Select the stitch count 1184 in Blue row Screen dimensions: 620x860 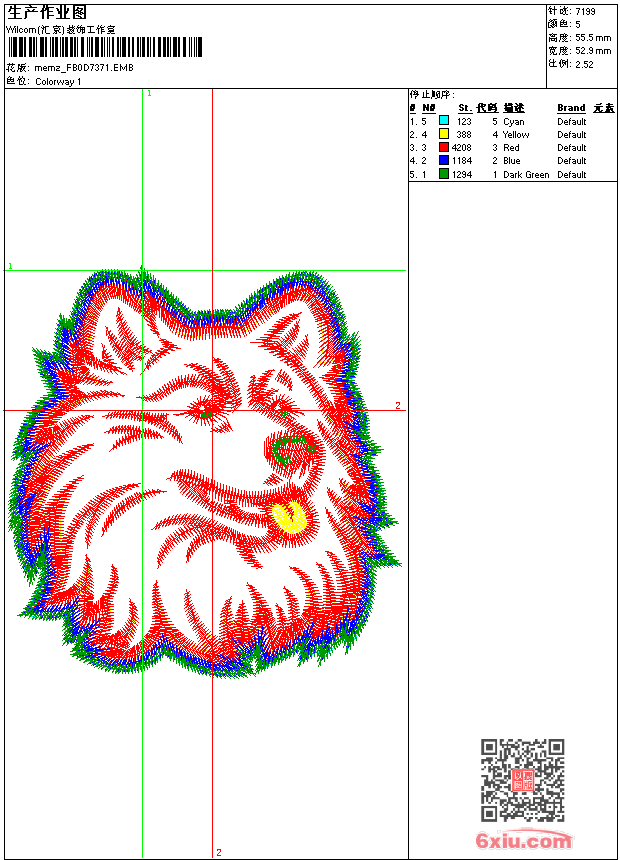click(461, 161)
